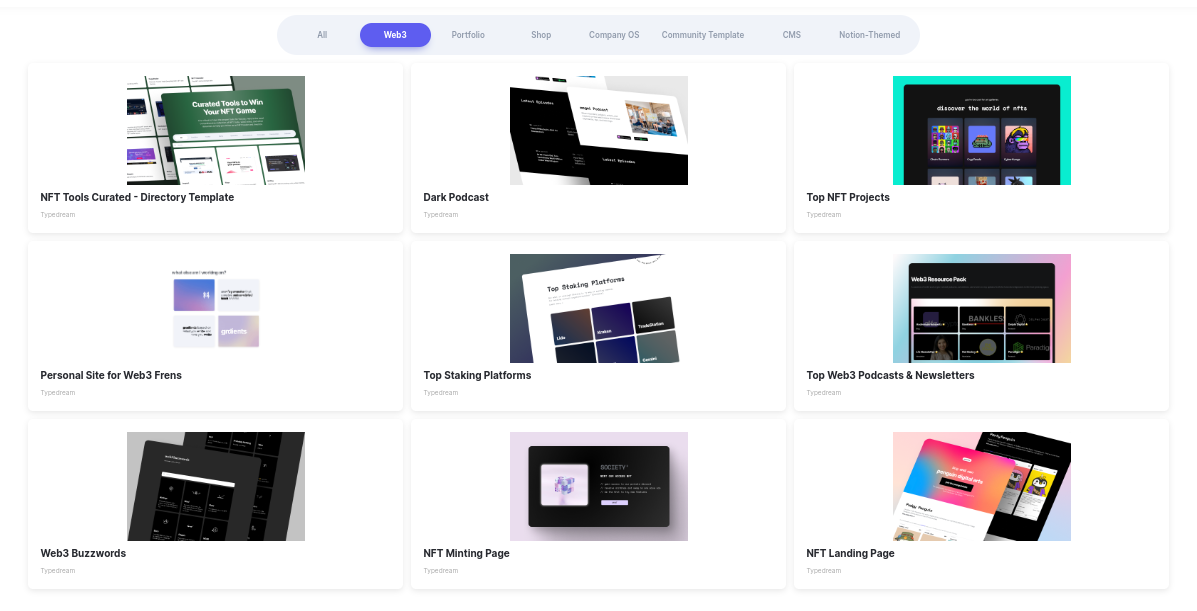Screen dimensions: 1197x611
Task: Click Typedream author under Top Web3 Podcasts
Action: click(x=824, y=393)
